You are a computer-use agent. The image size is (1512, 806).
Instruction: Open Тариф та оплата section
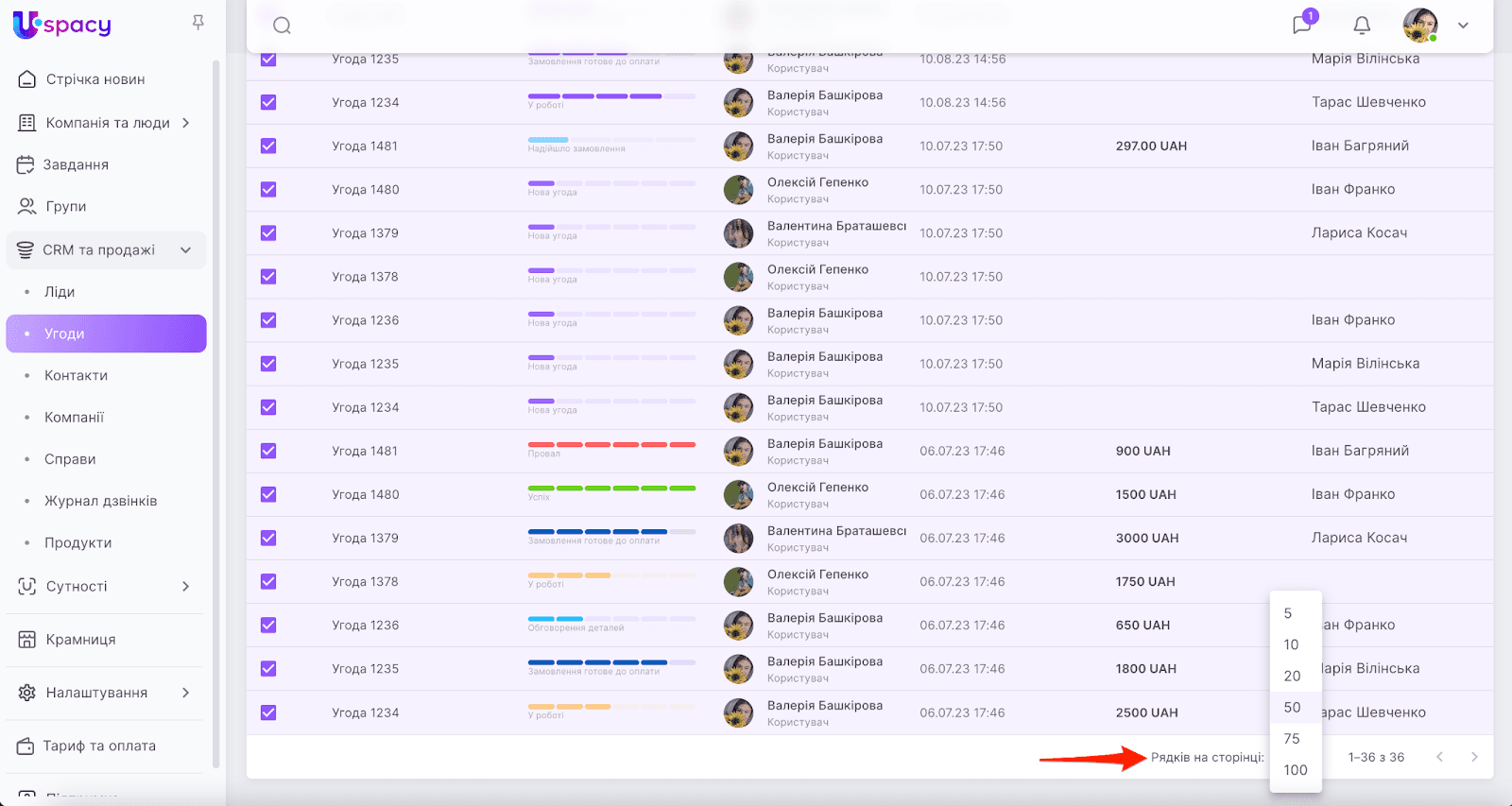pos(98,746)
